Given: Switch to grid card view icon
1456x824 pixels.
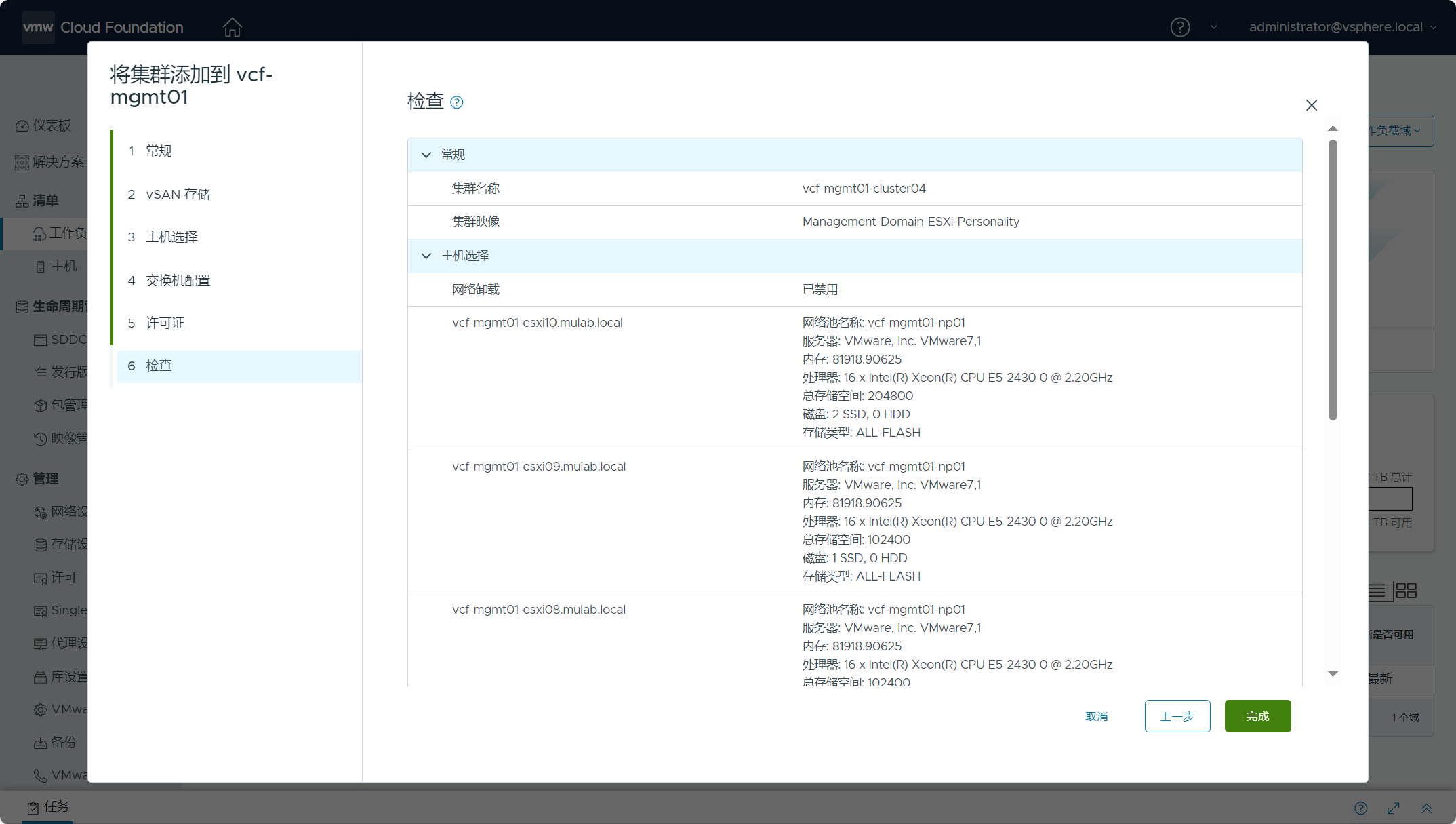Looking at the screenshot, I should [x=1406, y=591].
